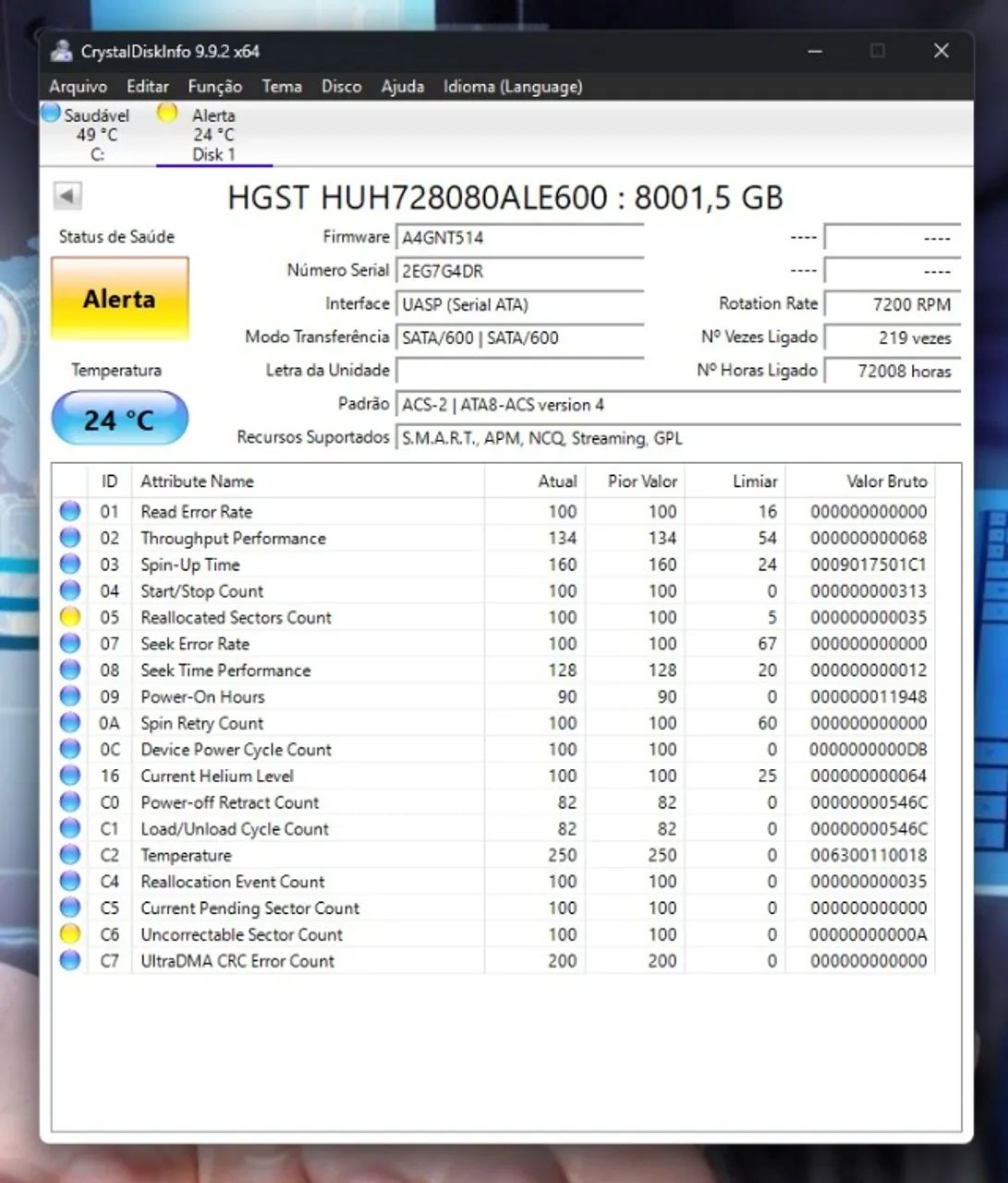This screenshot has width=1008, height=1183.
Task: Click the disk title HGST HUH728080ALE600
Action: [418, 198]
